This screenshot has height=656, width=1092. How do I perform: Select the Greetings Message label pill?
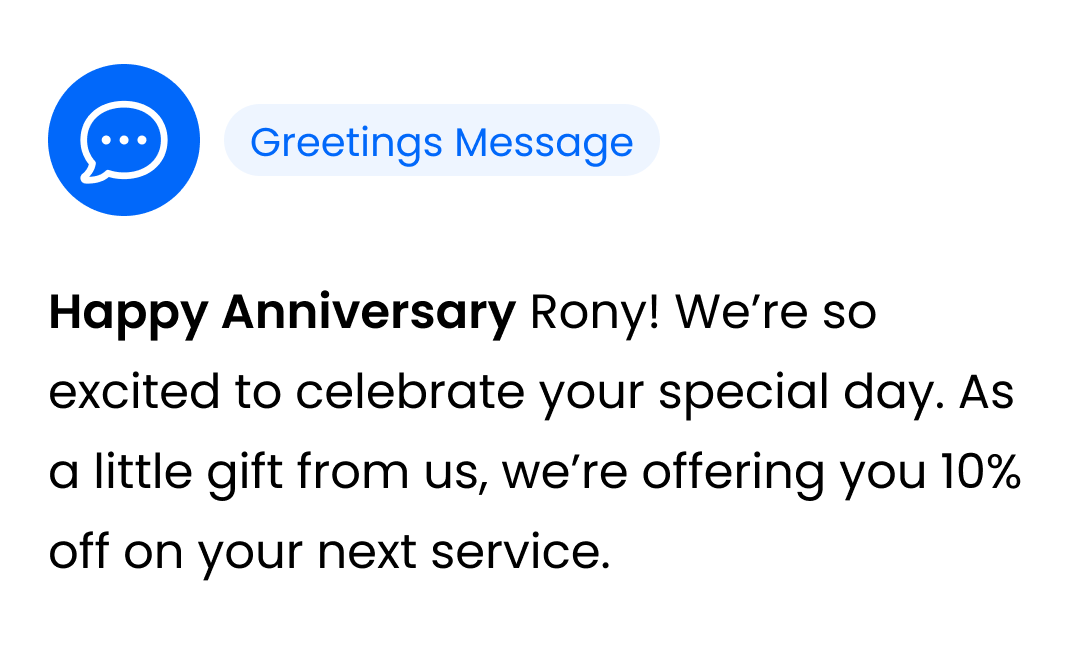pos(442,140)
